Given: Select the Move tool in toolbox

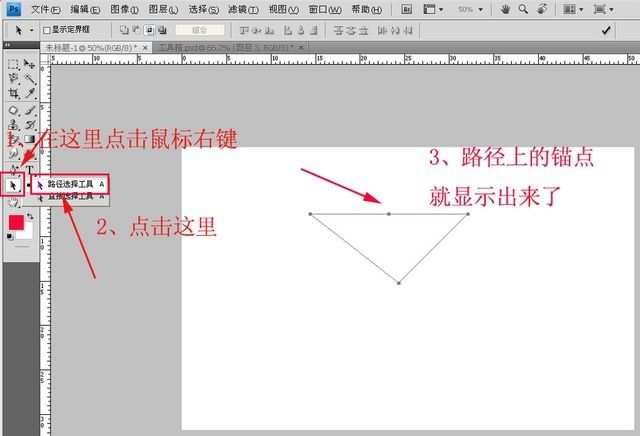Looking at the screenshot, I should tap(29, 64).
